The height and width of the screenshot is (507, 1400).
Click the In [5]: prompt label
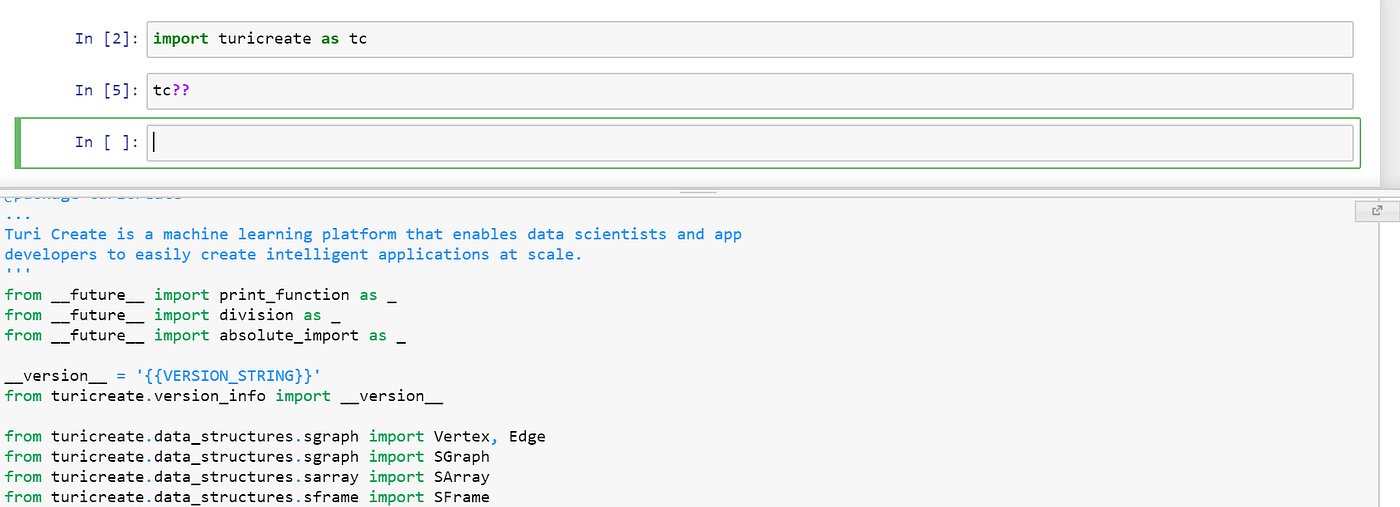coord(108,91)
